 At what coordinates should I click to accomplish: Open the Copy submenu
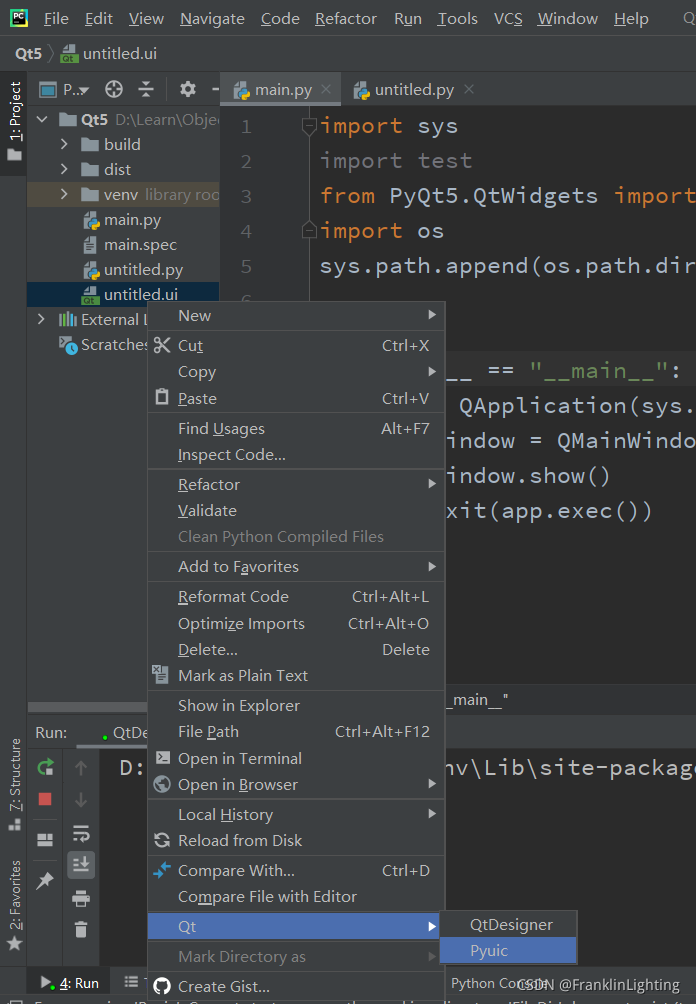pyautogui.click(x=296, y=372)
